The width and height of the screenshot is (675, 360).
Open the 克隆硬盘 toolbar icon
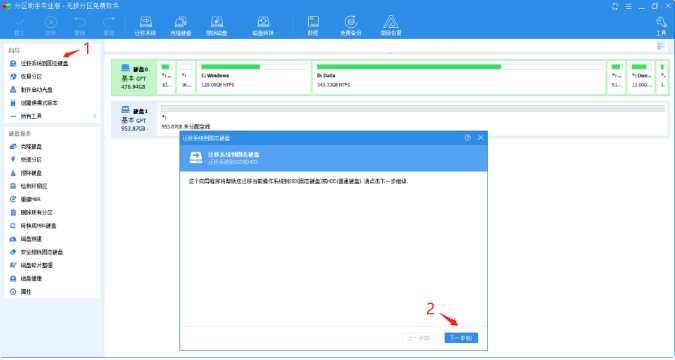(181, 26)
